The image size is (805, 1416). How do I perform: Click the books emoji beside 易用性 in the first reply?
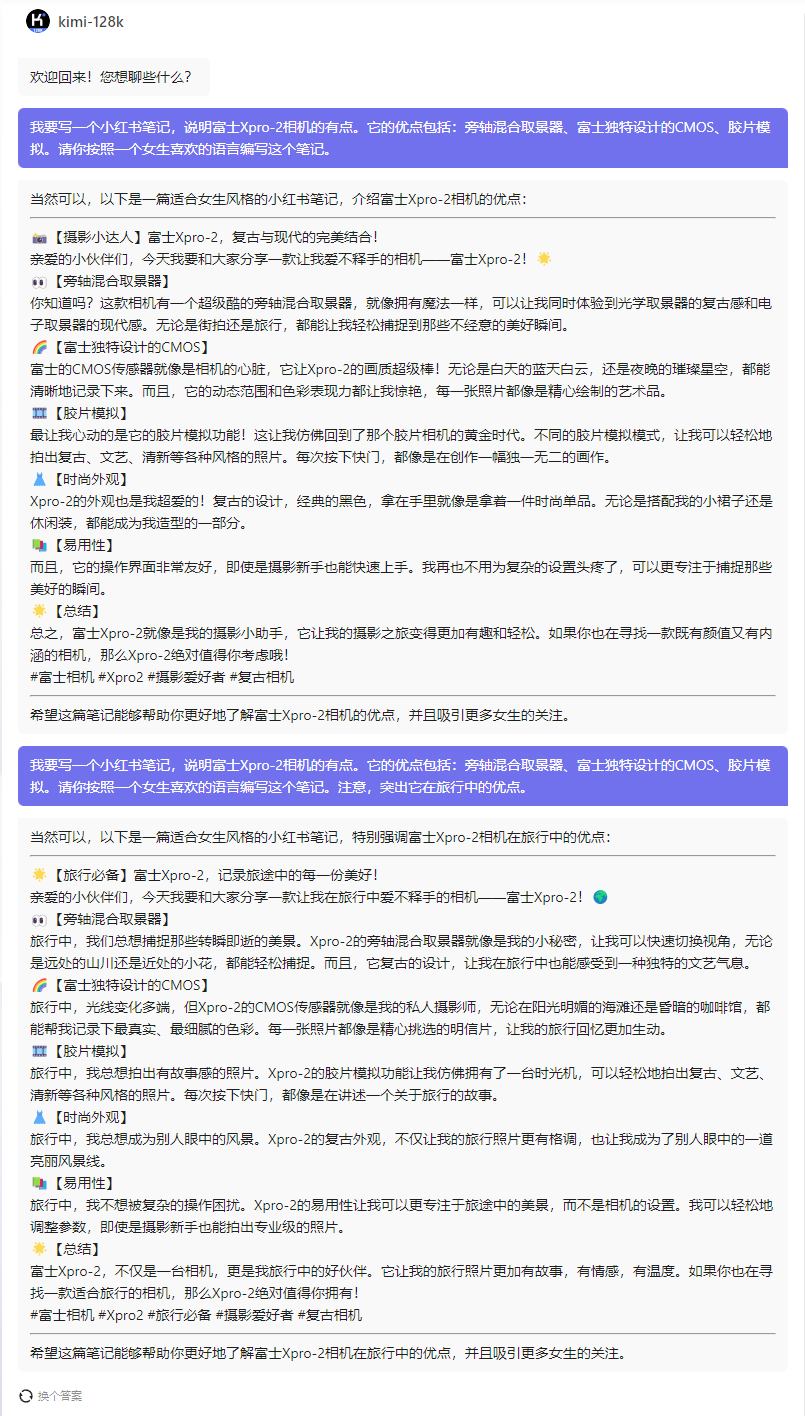click(39, 545)
